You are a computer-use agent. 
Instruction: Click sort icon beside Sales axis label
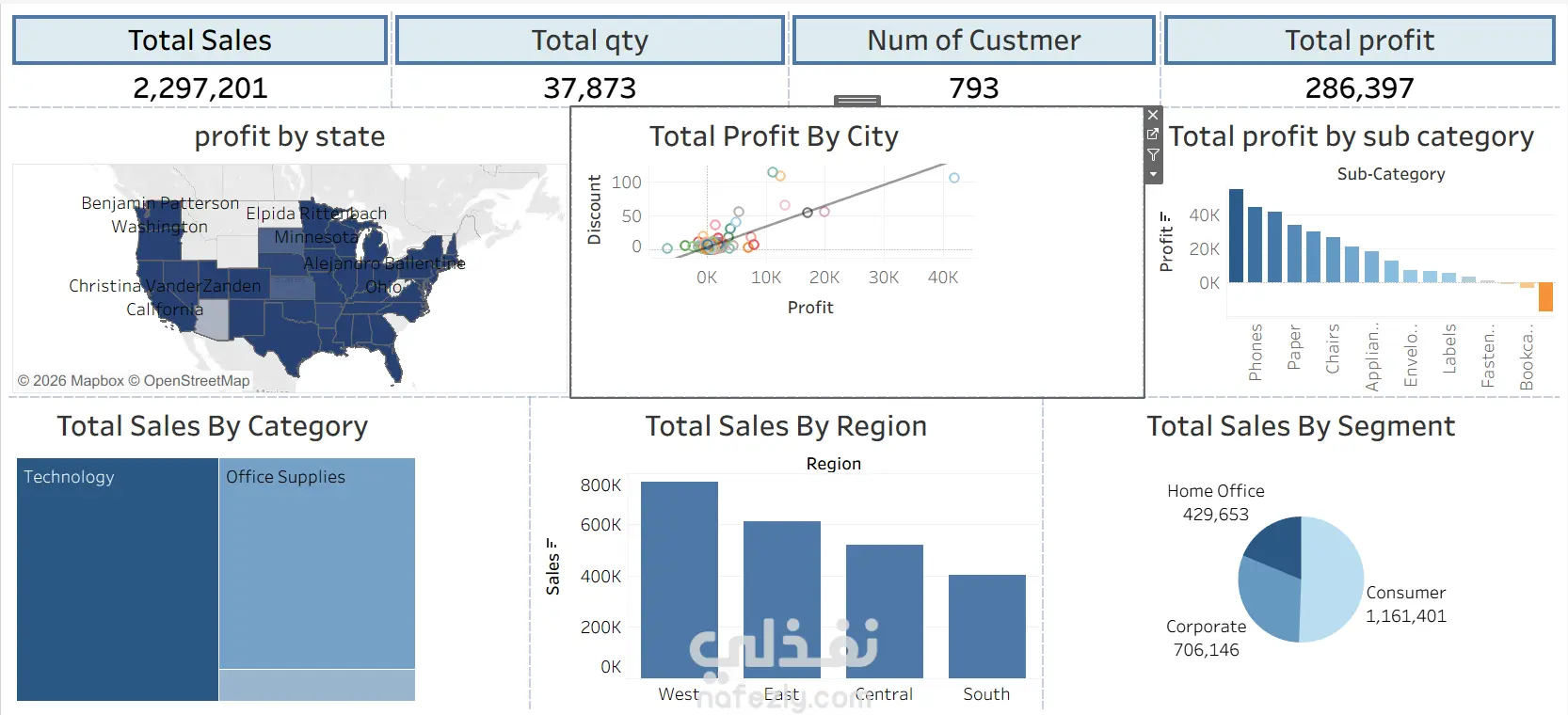(x=552, y=544)
